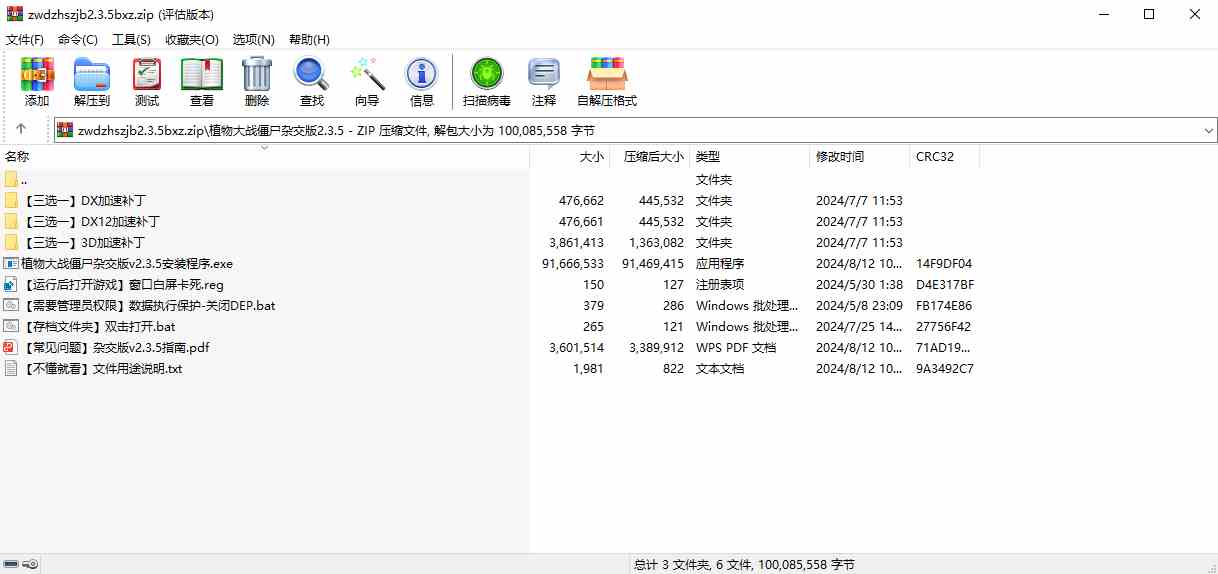Sort by 名称 column header
Image resolution: width=1218 pixels, height=574 pixels.
click(x=265, y=157)
